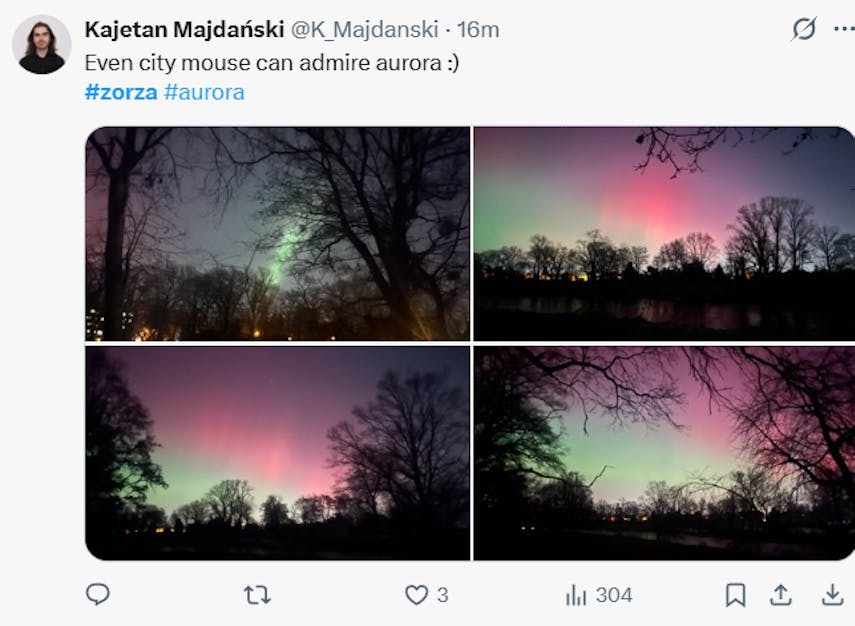Open the #zorza hashtag
This screenshot has width=855, height=626.
pos(120,92)
